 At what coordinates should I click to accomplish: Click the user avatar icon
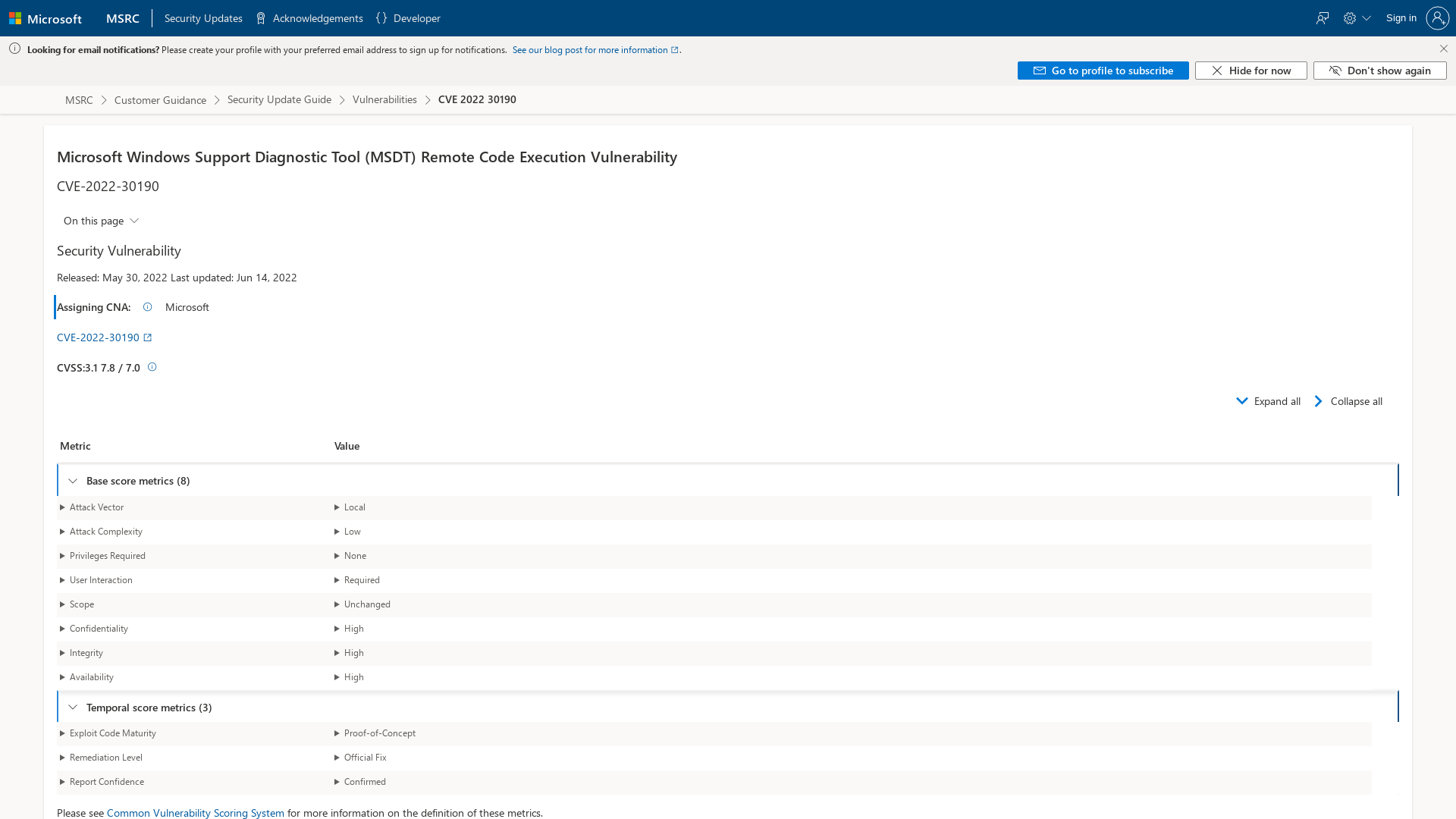1437,18
